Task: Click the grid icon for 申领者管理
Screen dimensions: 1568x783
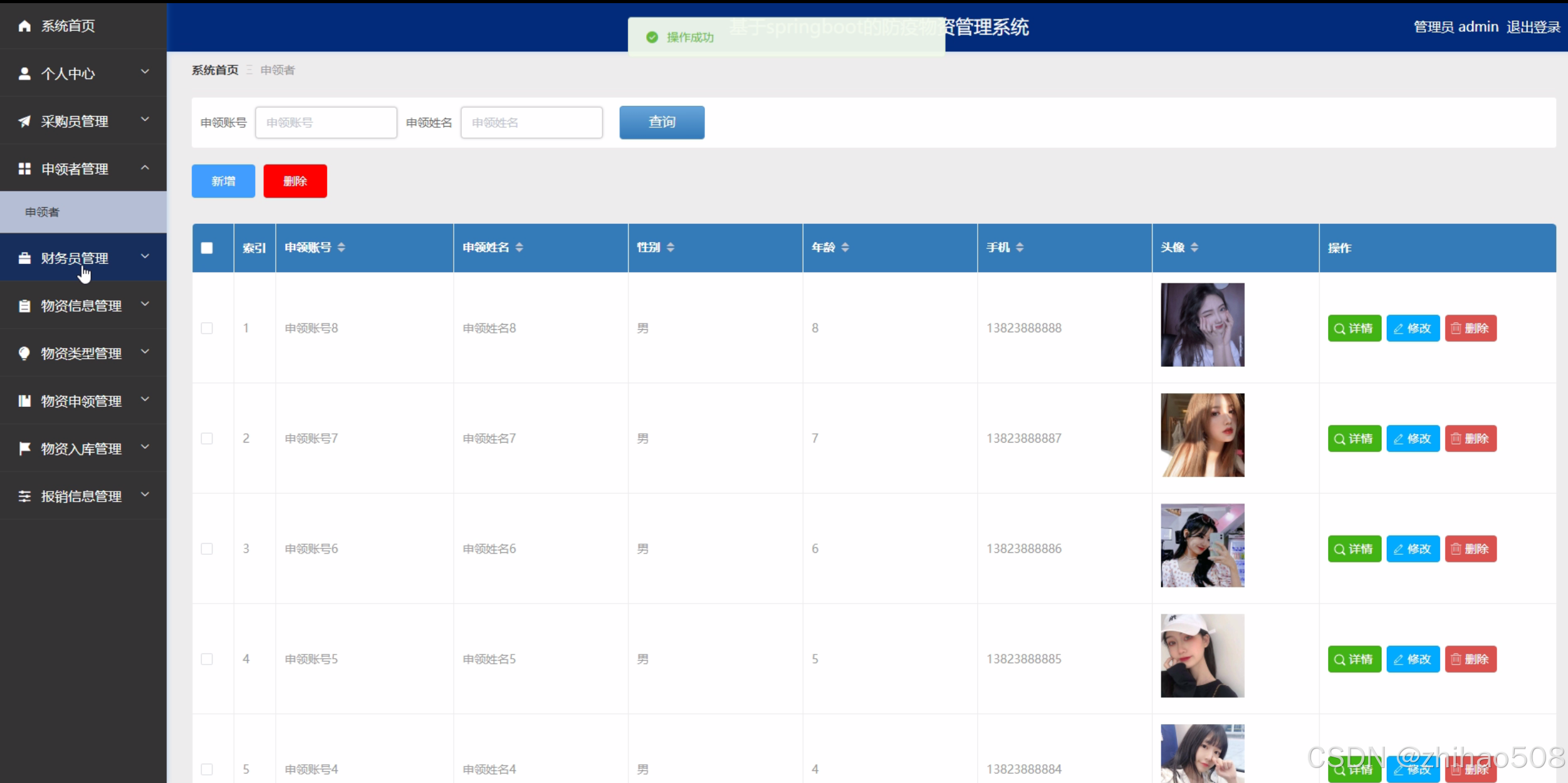Action: coord(24,169)
